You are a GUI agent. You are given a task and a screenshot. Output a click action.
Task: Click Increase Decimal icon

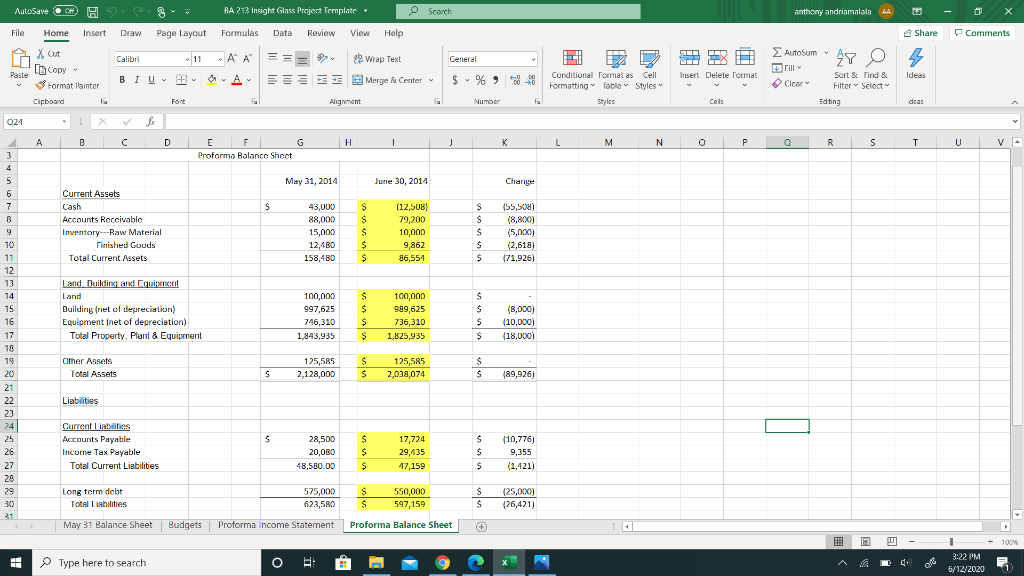tap(515, 80)
